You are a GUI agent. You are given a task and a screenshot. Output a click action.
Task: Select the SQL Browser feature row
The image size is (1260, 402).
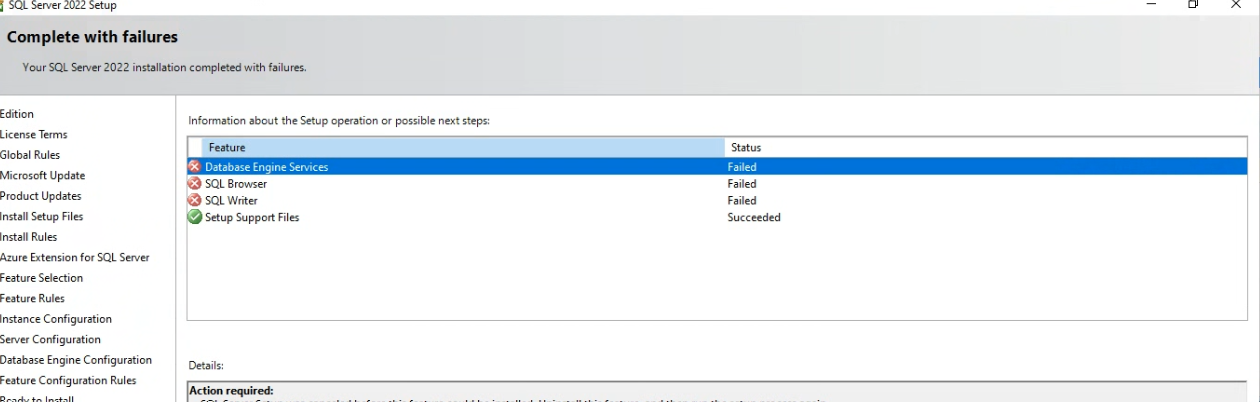(x=717, y=184)
